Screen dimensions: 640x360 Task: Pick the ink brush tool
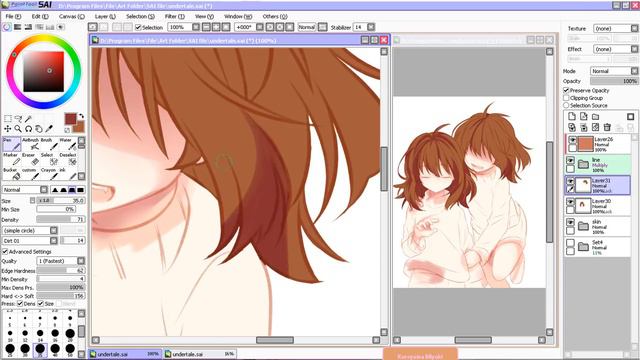click(67, 174)
